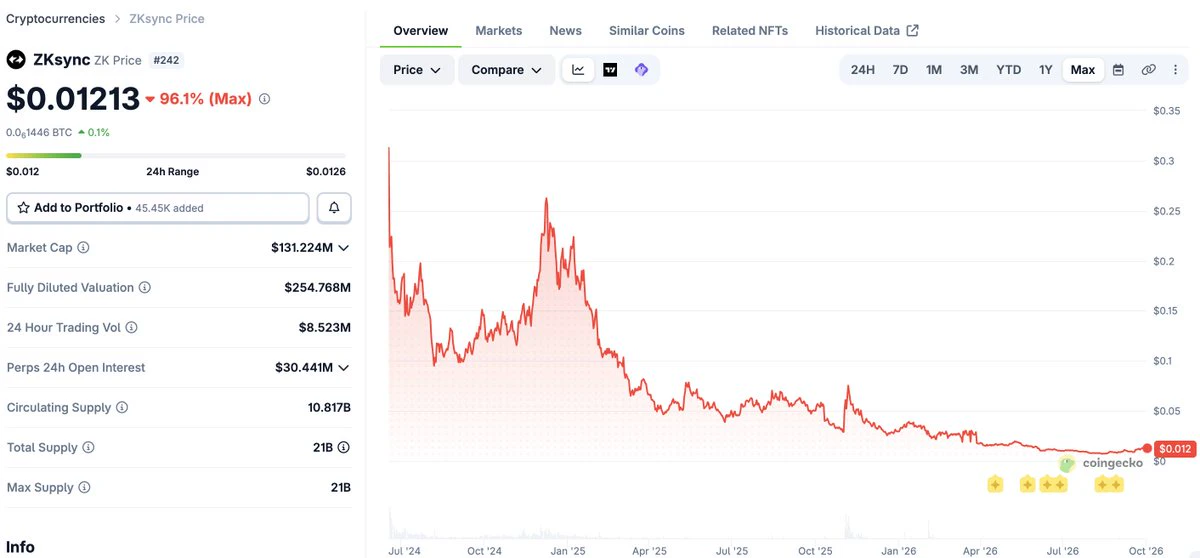Open the Related NFTs tab
Image resolution: width=1200 pixels, height=558 pixels.
750,31
